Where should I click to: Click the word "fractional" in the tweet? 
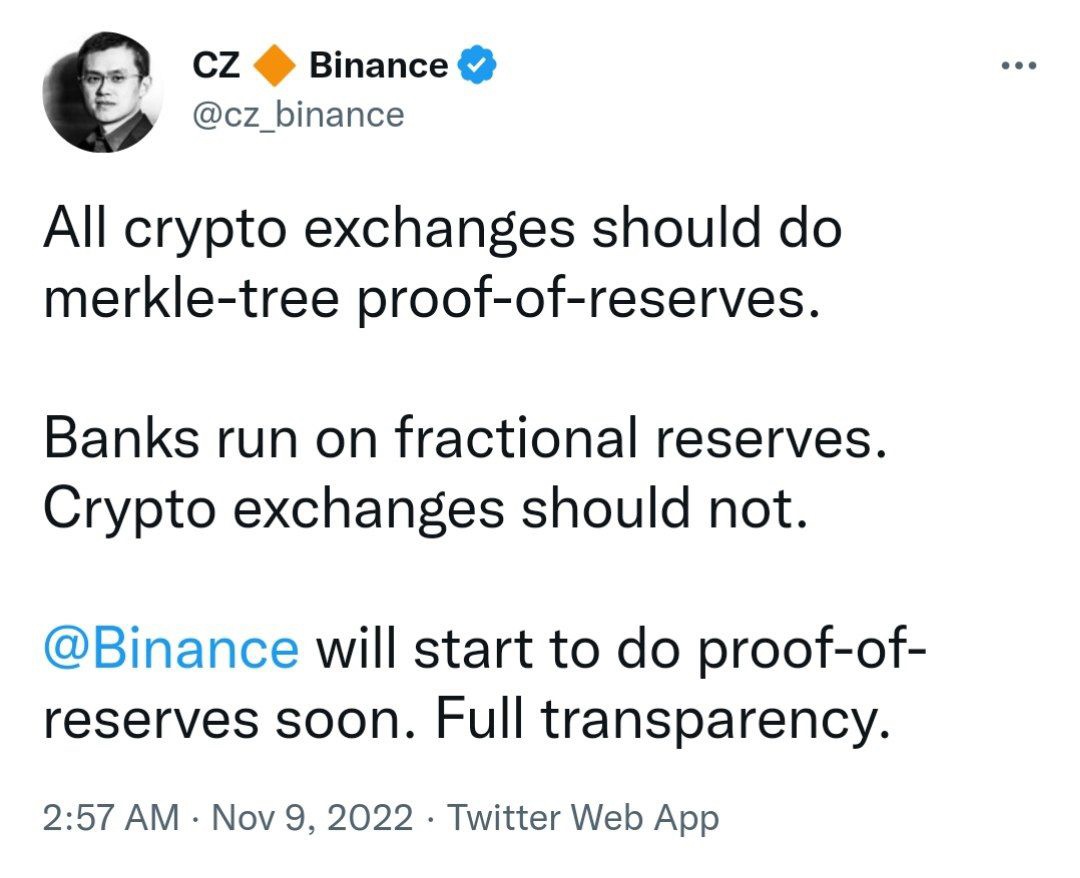pos(517,437)
